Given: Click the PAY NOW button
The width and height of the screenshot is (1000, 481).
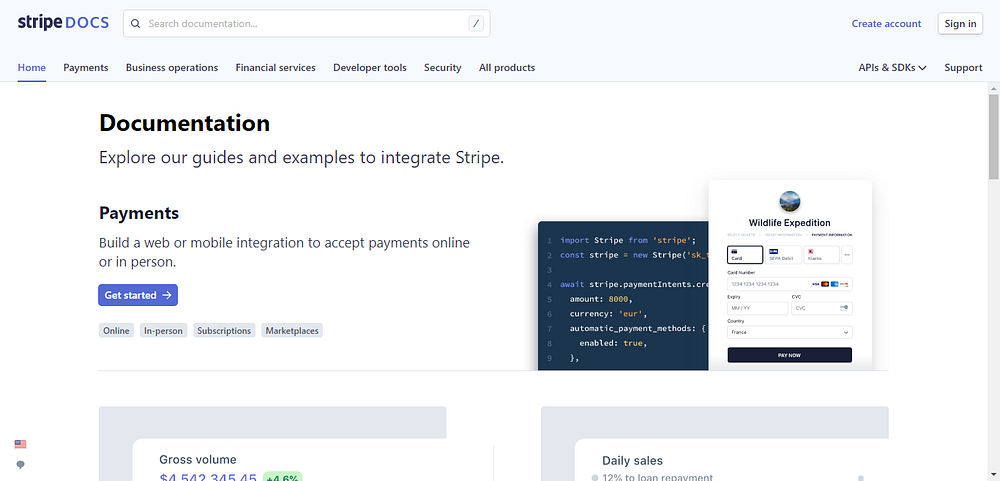Looking at the screenshot, I should click(x=790, y=355).
